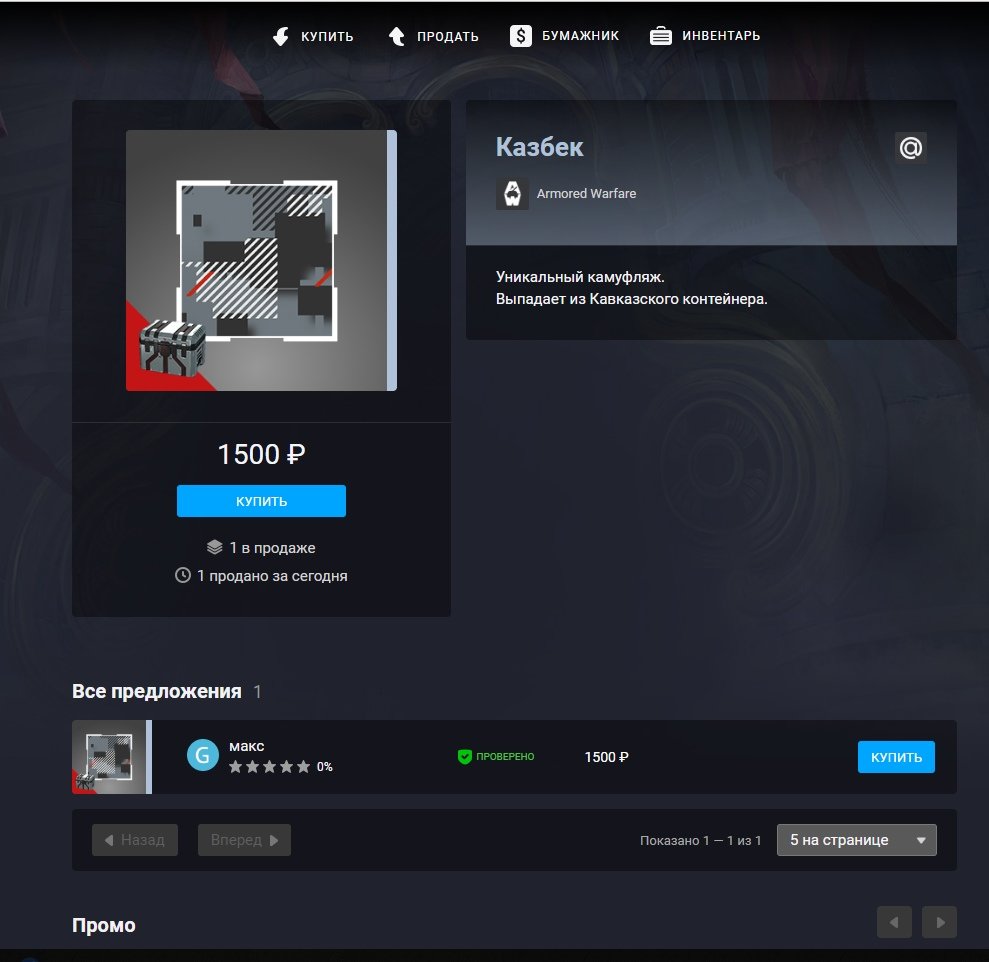The width and height of the screenshot is (989, 962).
Task: Click the Armored Warfare game logo icon
Action: [512, 194]
